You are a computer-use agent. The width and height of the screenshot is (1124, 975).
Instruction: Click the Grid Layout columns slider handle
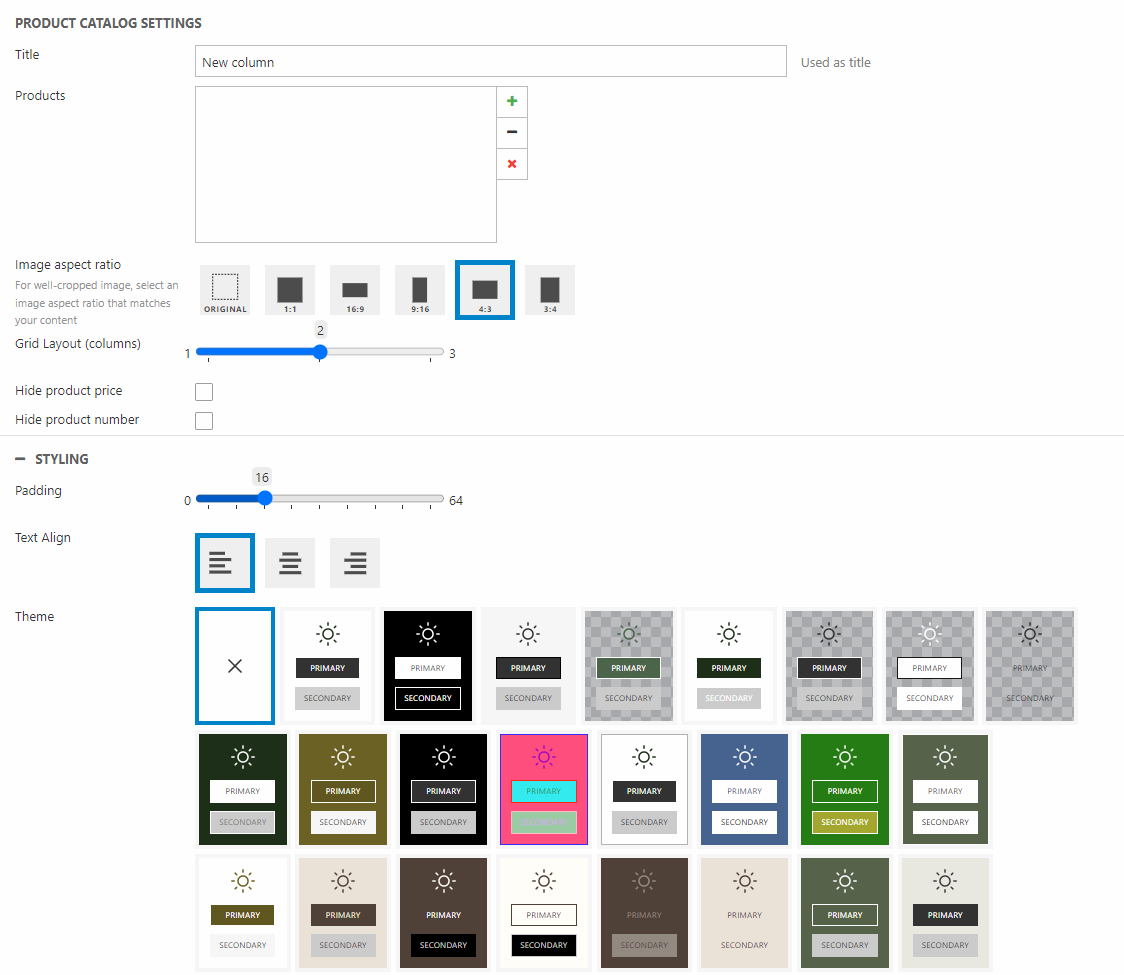click(x=320, y=352)
